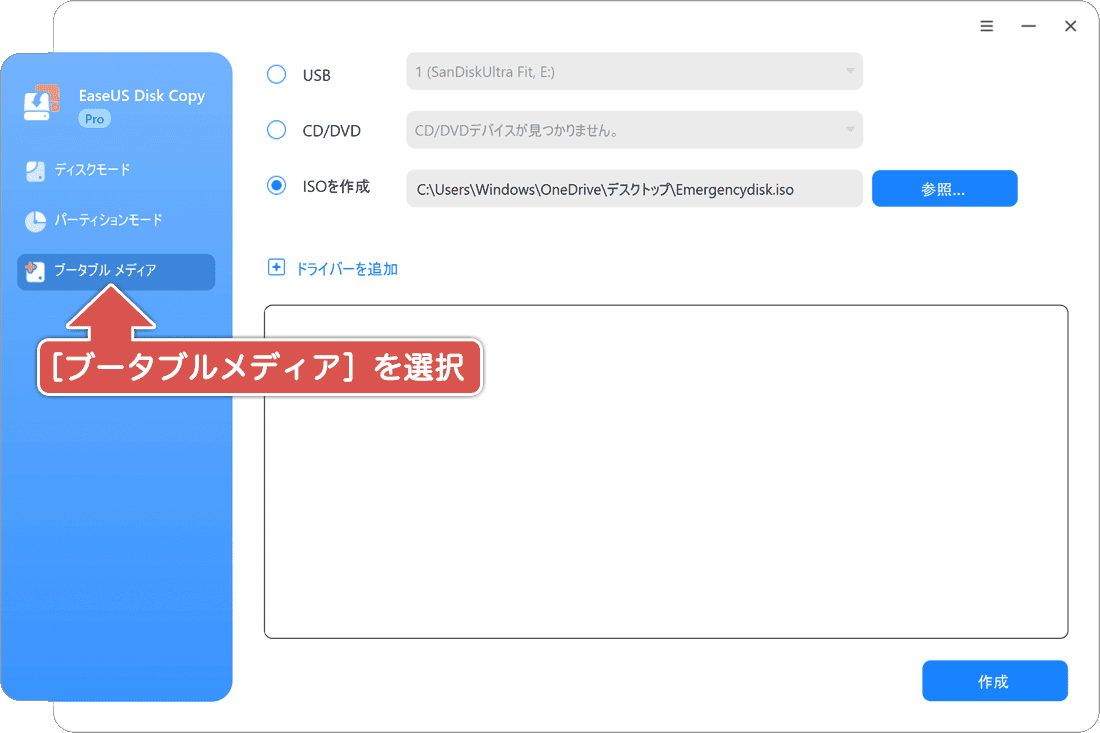Image resolution: width=1100 pixels, height=733 pixels.
Task: Click the Emergencydisk.iso path input field
Action: pos(634,188)
